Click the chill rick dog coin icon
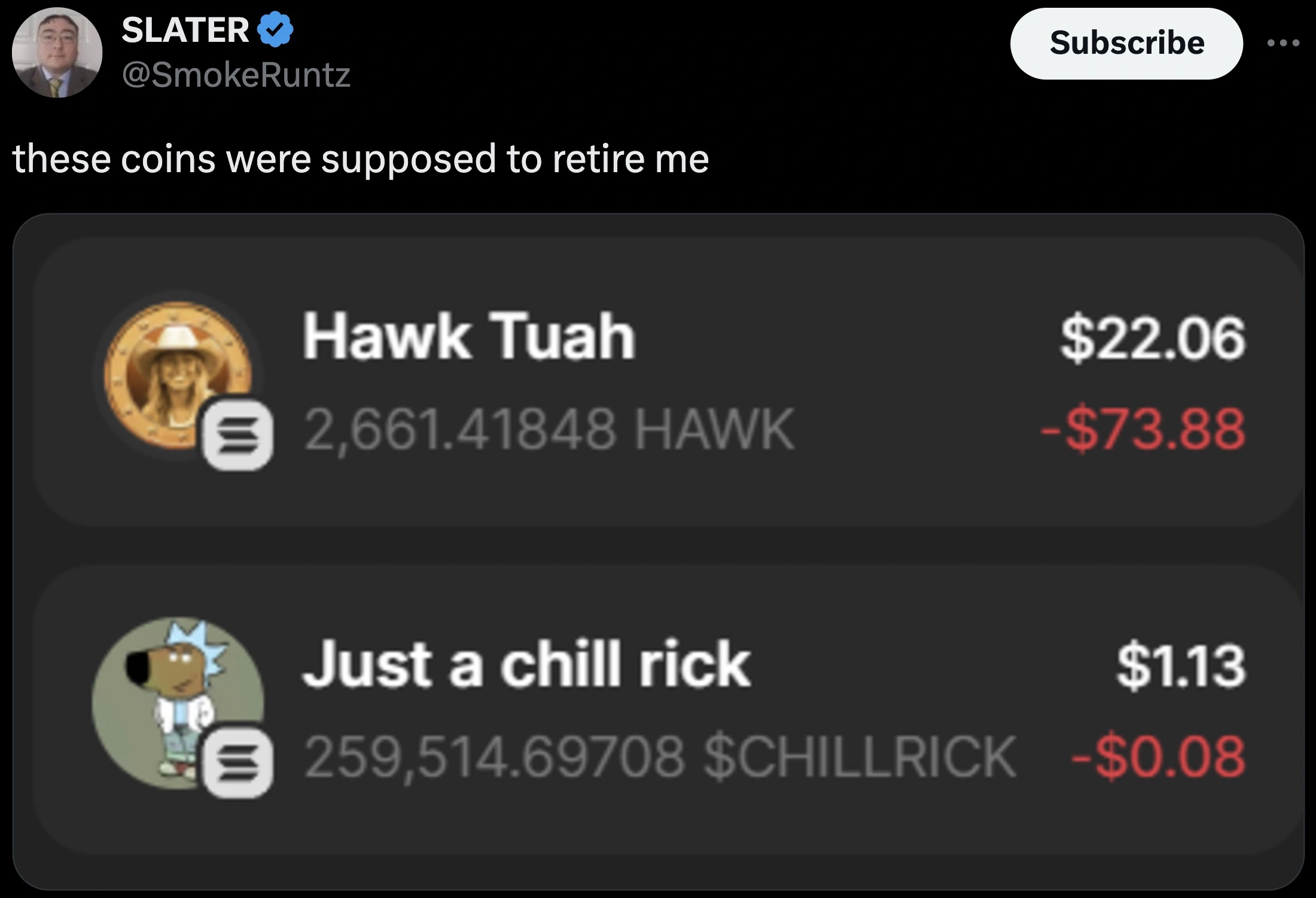The image size is (1316, 898). (x=178, y=704)
